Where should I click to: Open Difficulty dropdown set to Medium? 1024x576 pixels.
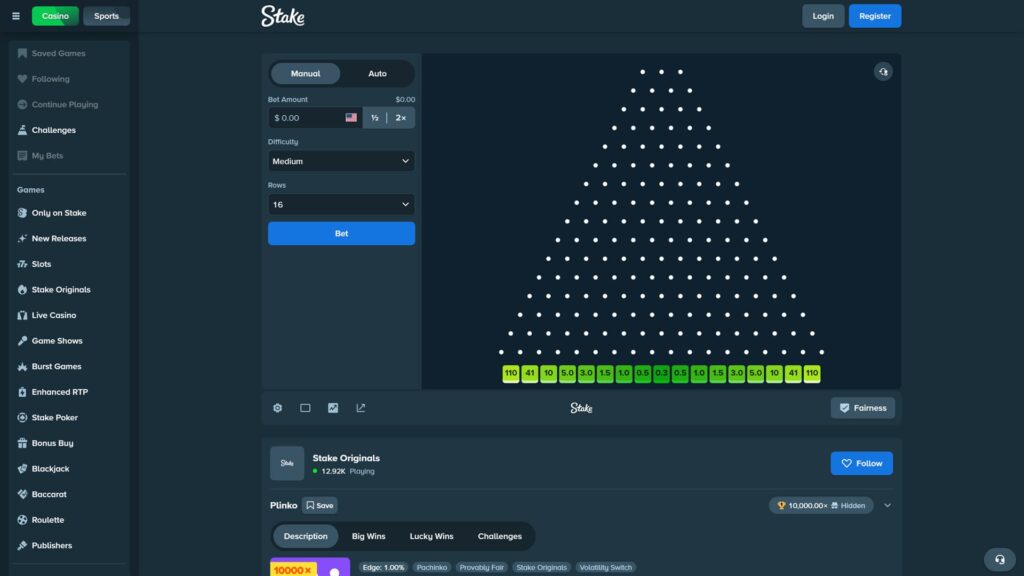coord(341,161)
